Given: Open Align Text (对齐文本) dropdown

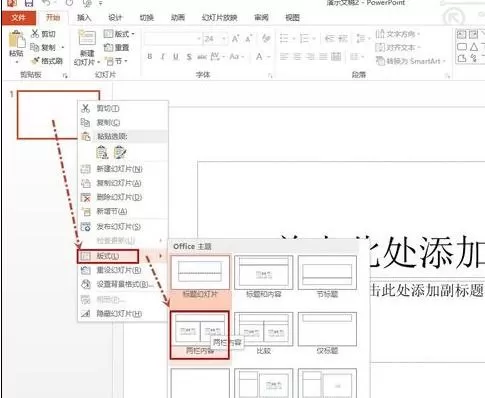Looking at the screenshot, I should coord(398,47).
